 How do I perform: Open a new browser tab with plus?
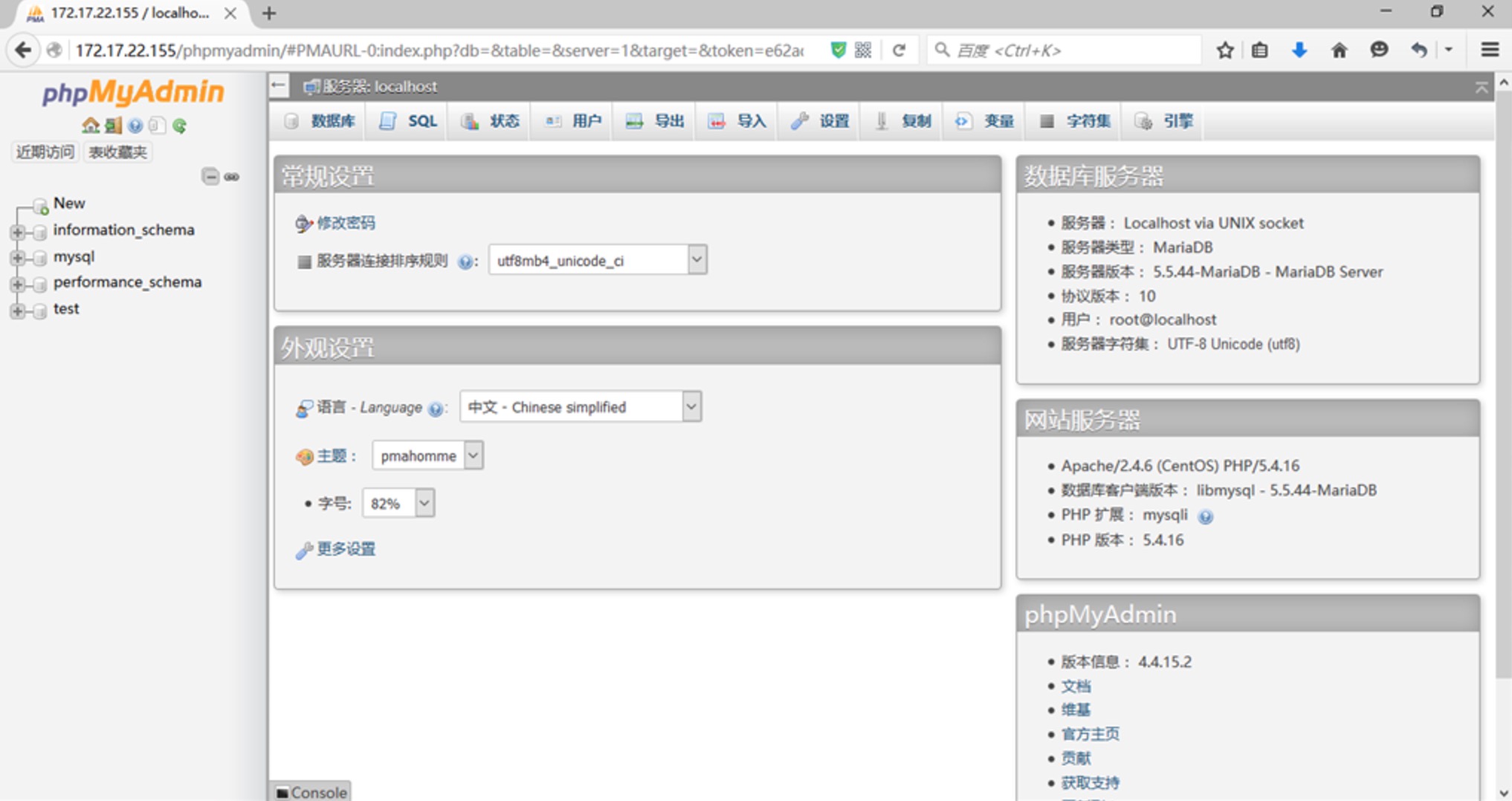pyautogui.click(x=269, y=13)
